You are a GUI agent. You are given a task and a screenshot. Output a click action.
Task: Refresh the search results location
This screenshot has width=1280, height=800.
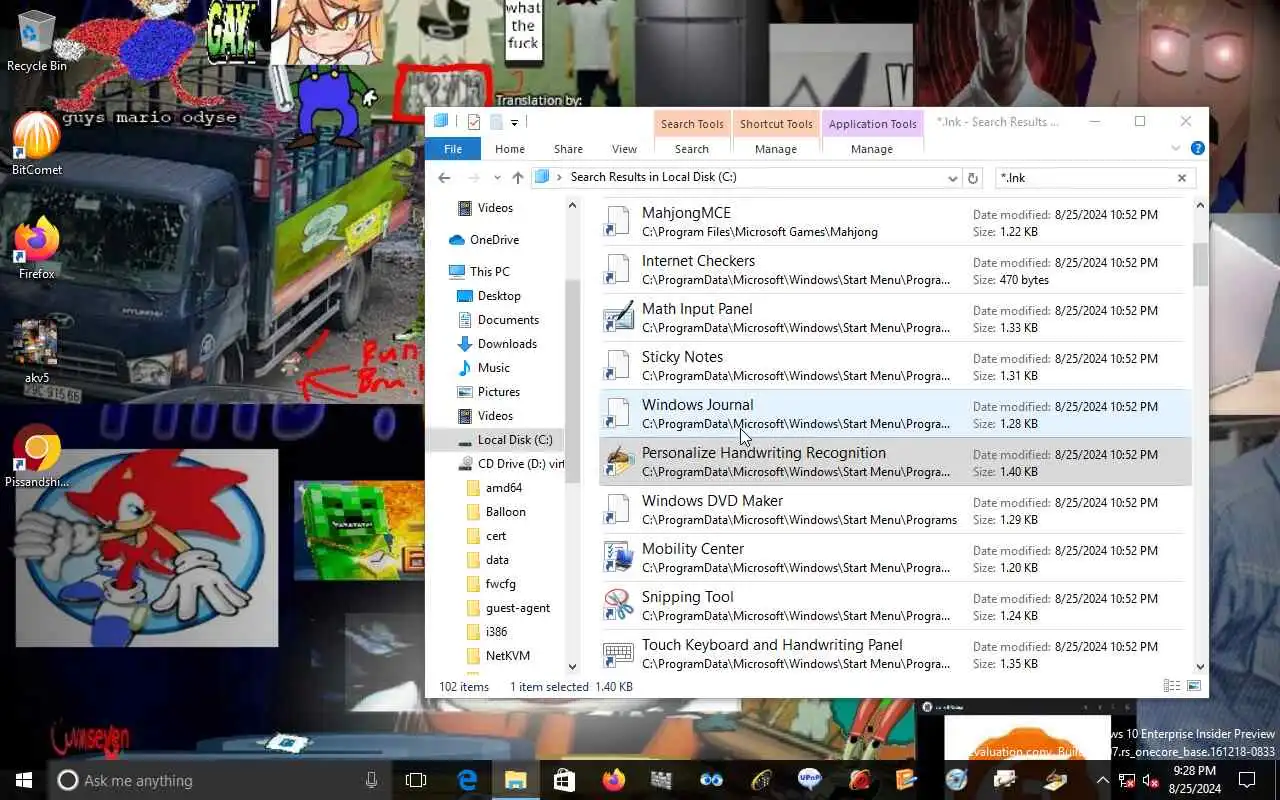click(x=972, y=178)
